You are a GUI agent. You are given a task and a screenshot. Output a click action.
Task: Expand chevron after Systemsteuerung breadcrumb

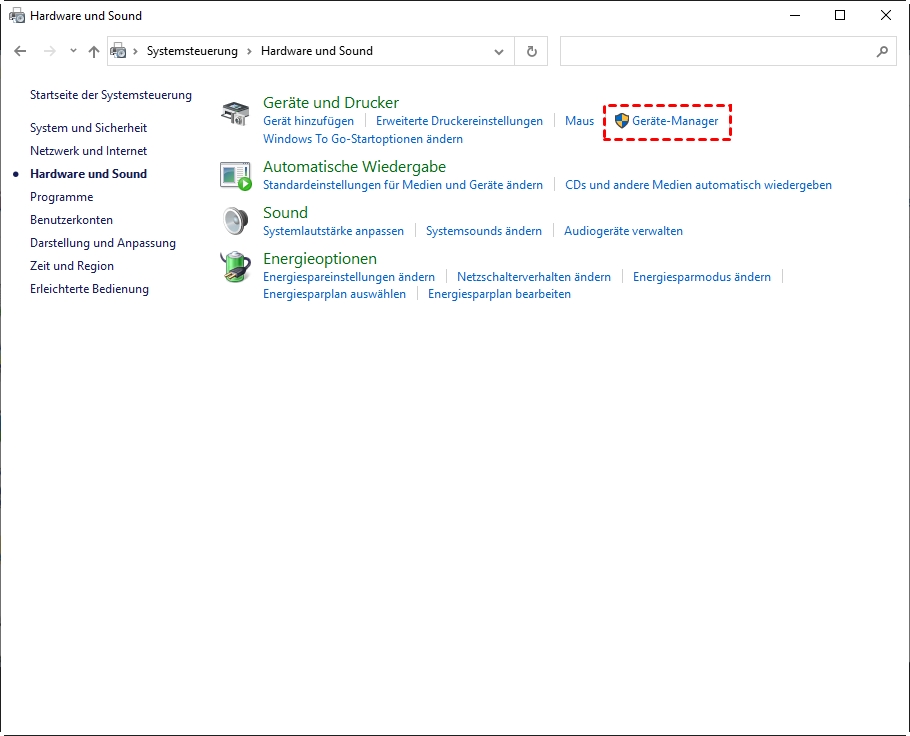250,51
